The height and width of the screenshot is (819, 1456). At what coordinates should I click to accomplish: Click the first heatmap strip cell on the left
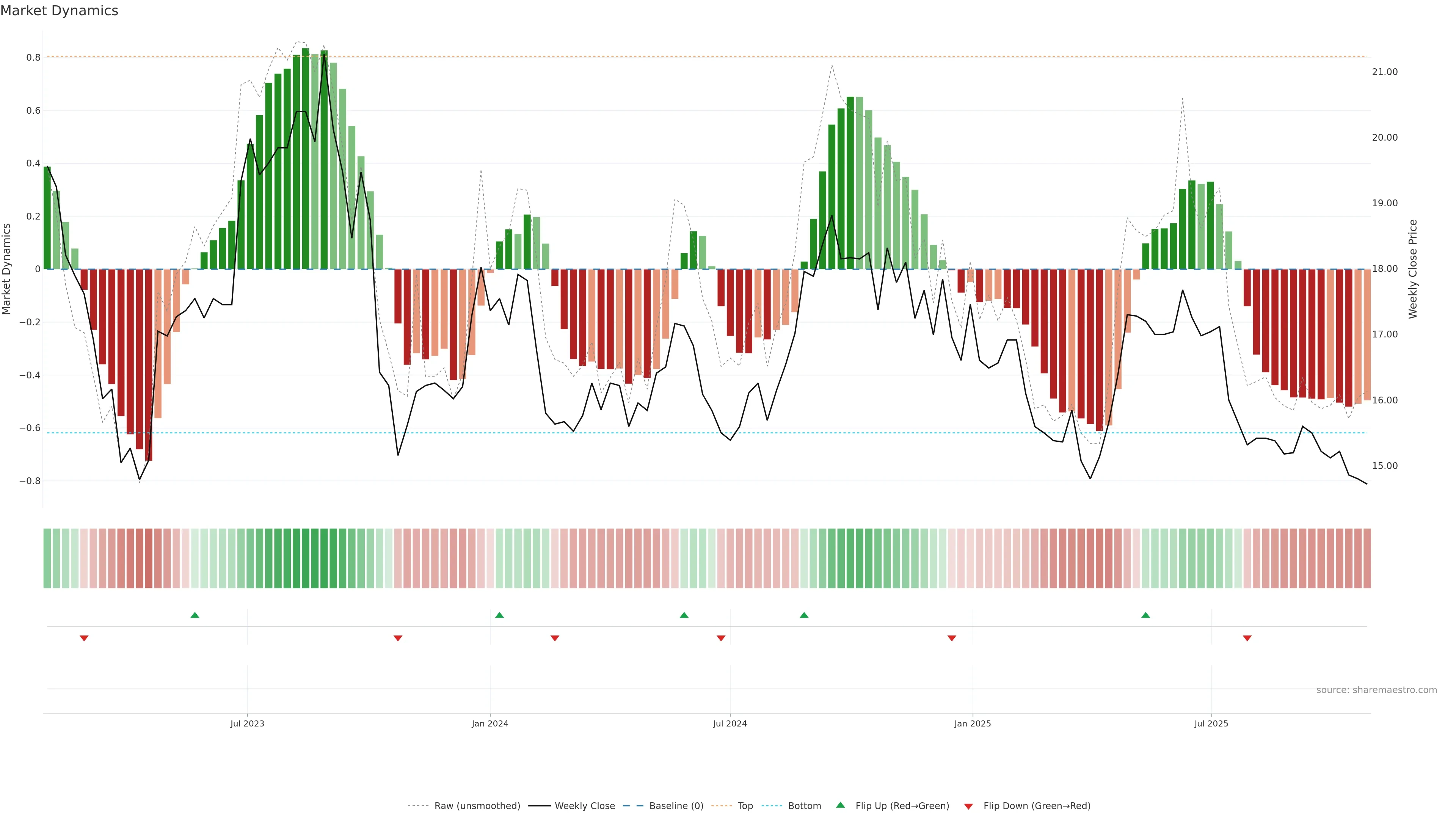click(x=47, y=559)
